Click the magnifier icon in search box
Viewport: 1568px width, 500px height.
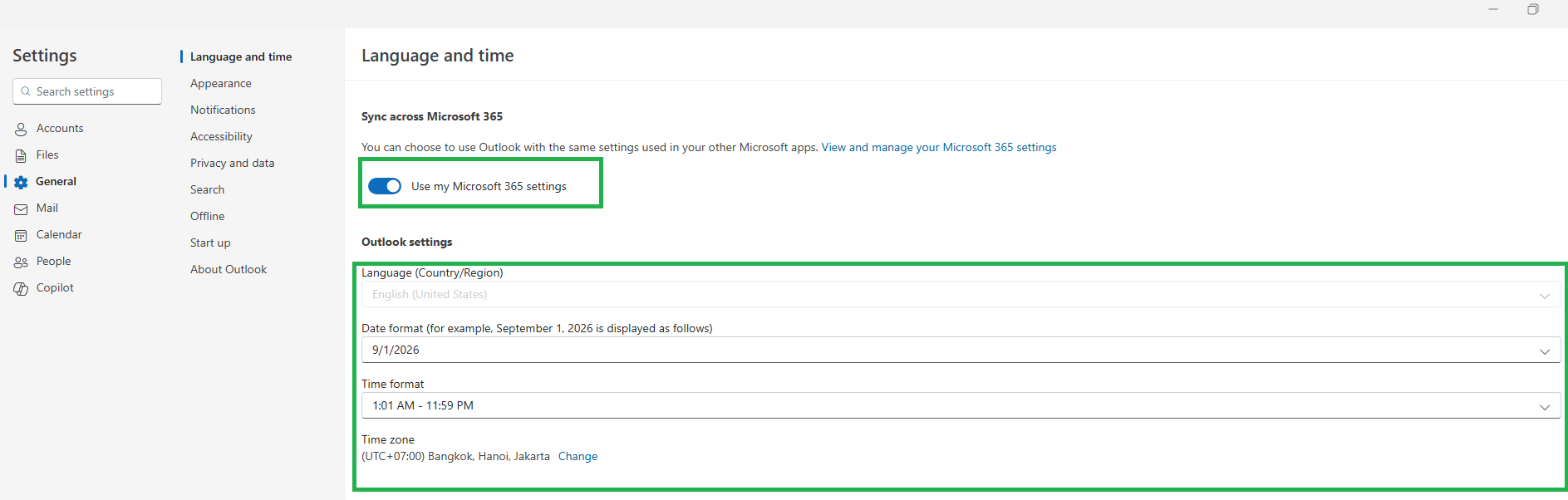coord(26,91)
